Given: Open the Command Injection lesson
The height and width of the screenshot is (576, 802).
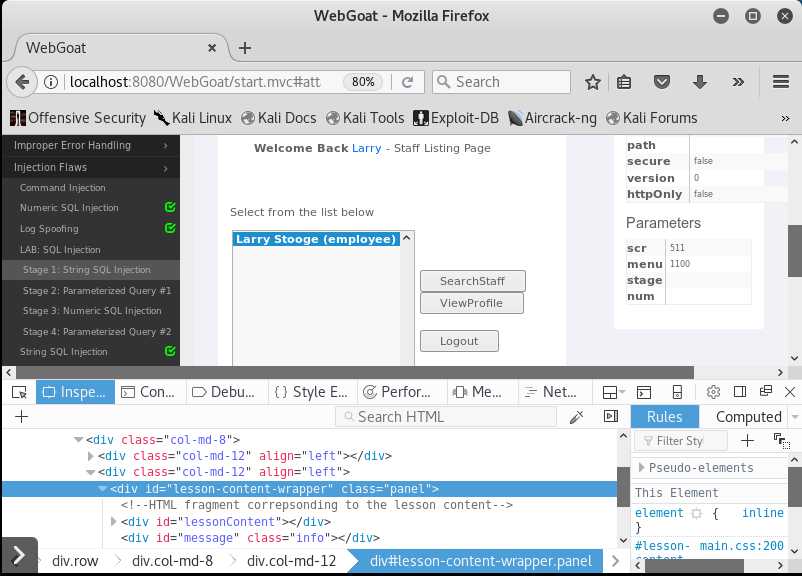Looking at the screenshot, I should click(x=63, y=188).
